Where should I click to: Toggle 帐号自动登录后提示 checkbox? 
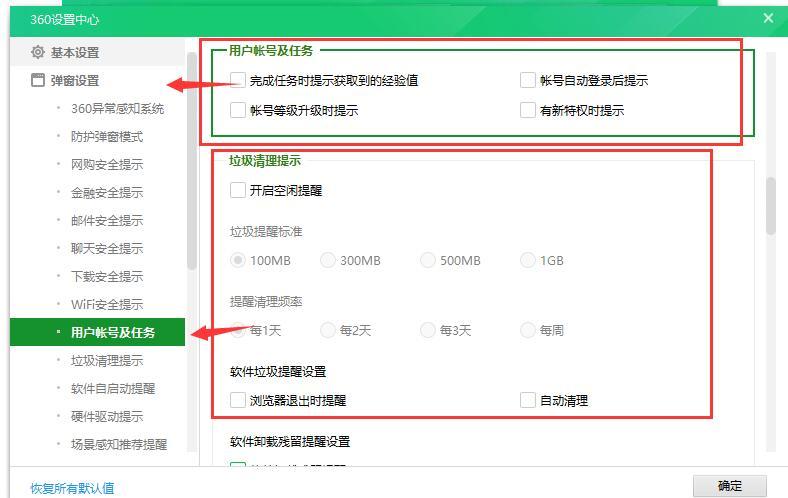528,80
